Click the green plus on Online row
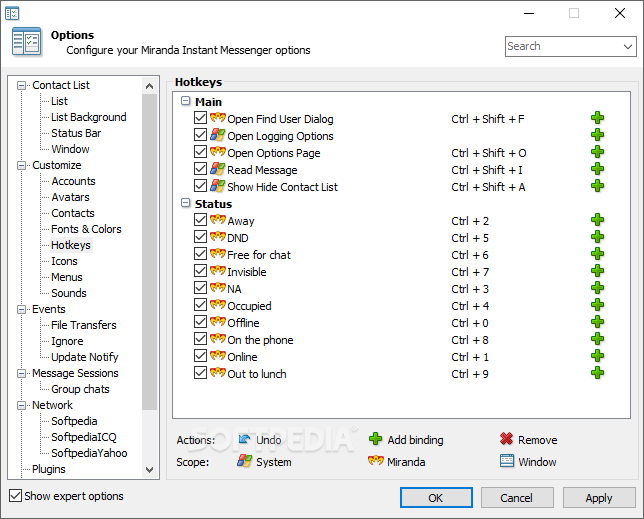Screen dimensions: 644x519 point(597,356)
